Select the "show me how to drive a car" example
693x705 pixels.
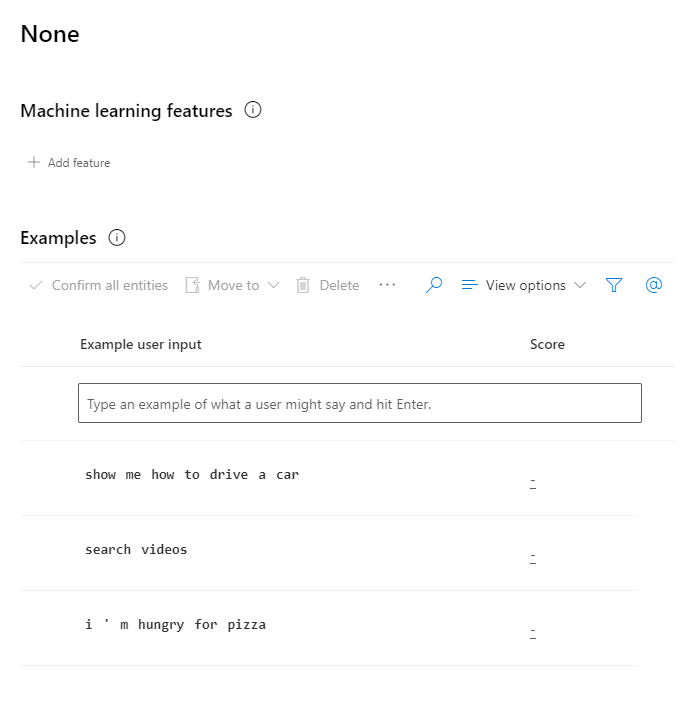click(x=192, y=475)
